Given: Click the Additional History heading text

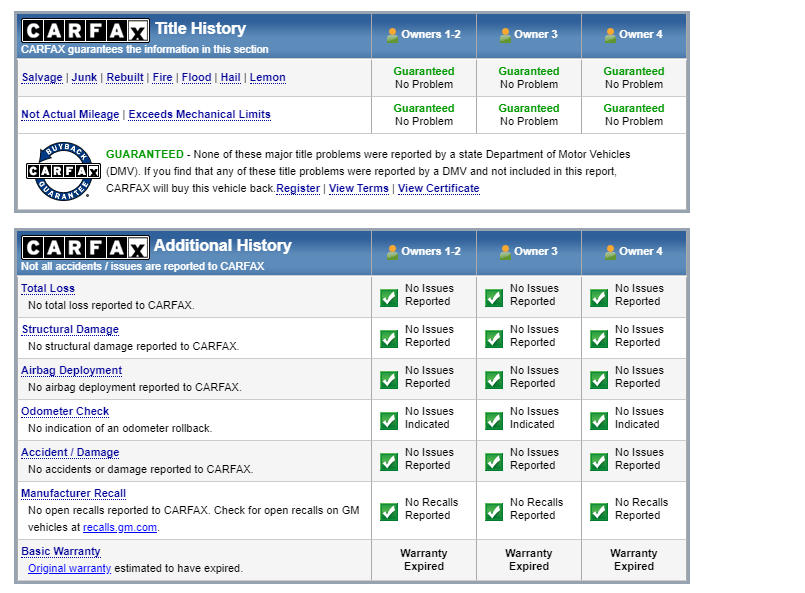Looking at the screenshot, I should pyautogui.click(x=223, y=246).
